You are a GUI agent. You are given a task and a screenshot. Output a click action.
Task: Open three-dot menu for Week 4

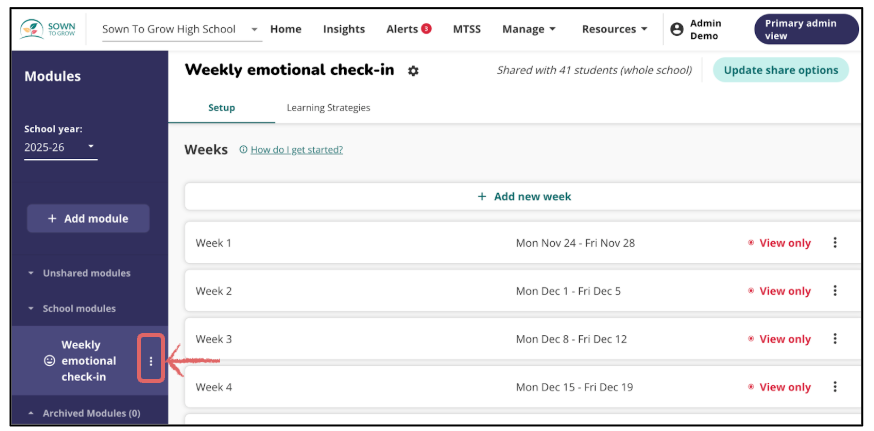click(x=835, y=387)
